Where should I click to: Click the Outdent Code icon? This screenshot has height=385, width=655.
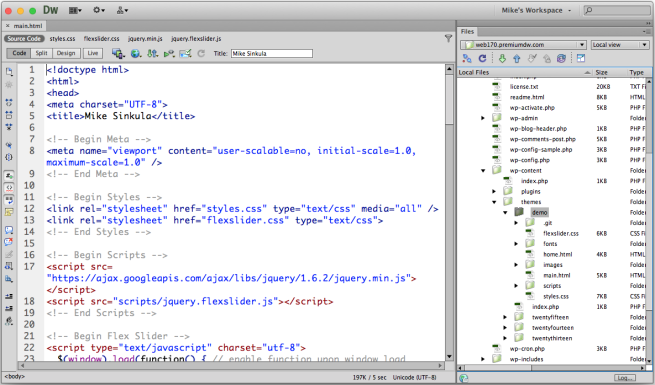pyautogui.click(x=9, y=308)
